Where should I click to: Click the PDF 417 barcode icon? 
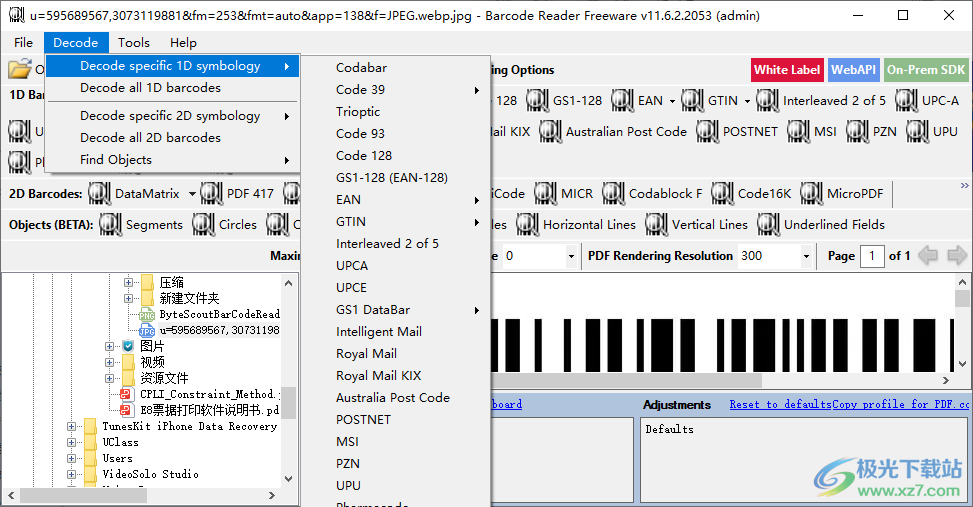pos(212,194)
